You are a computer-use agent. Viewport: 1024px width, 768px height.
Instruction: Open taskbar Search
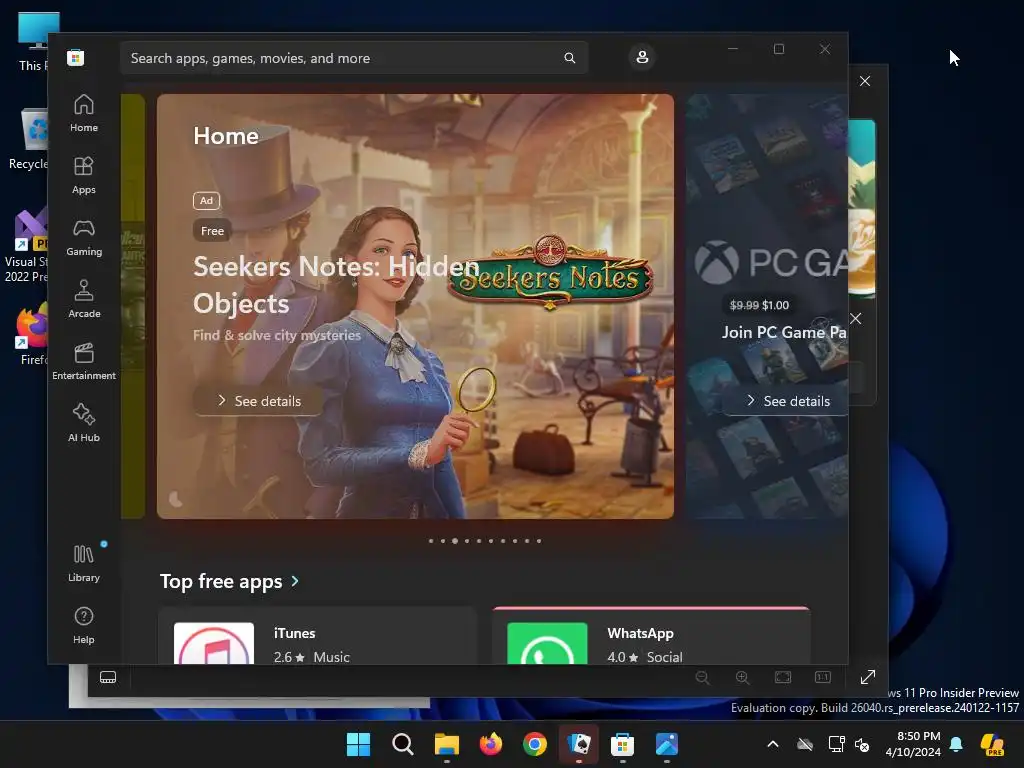click(x=403, y=744)
